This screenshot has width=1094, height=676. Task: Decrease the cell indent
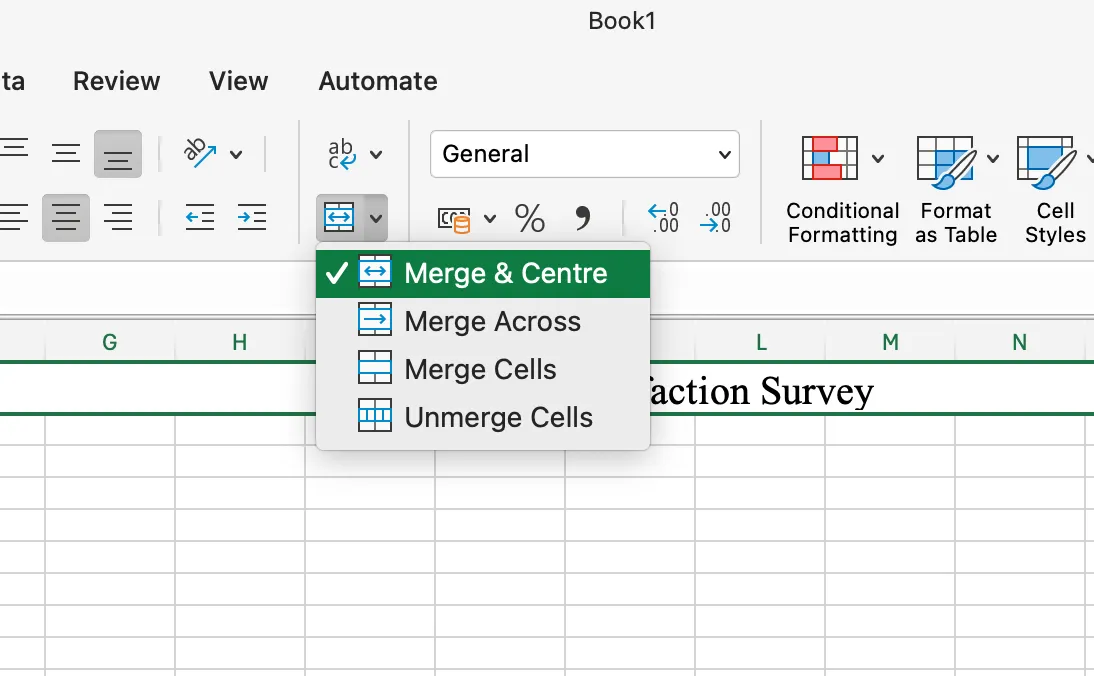click(x=200, y=218)
